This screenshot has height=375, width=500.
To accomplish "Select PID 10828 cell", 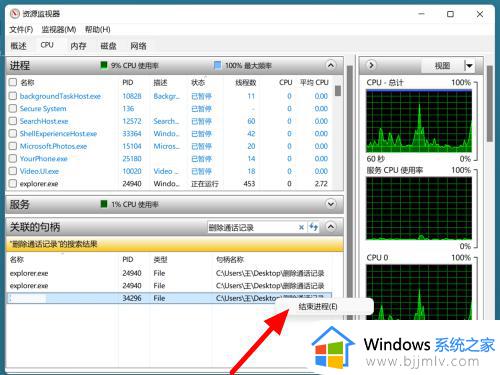I will (x=132, y=96).
